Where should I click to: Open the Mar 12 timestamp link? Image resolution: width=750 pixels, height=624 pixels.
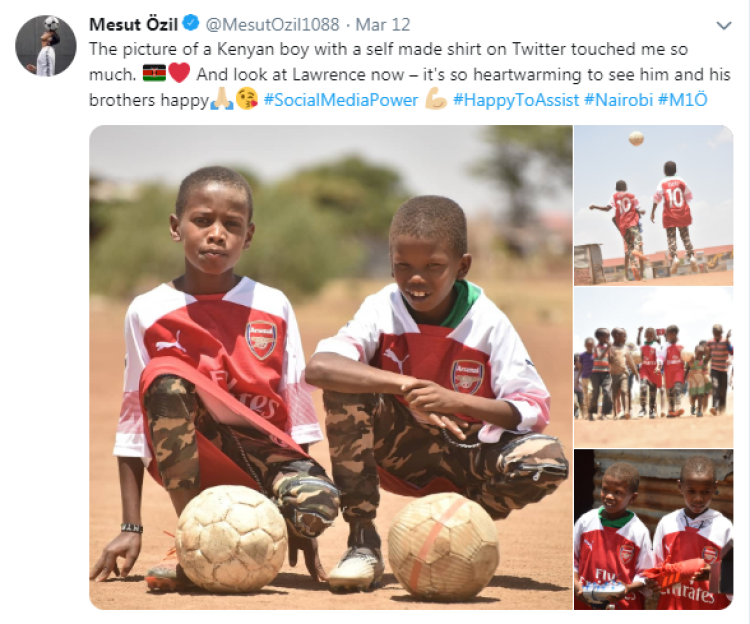coord(383,24)
